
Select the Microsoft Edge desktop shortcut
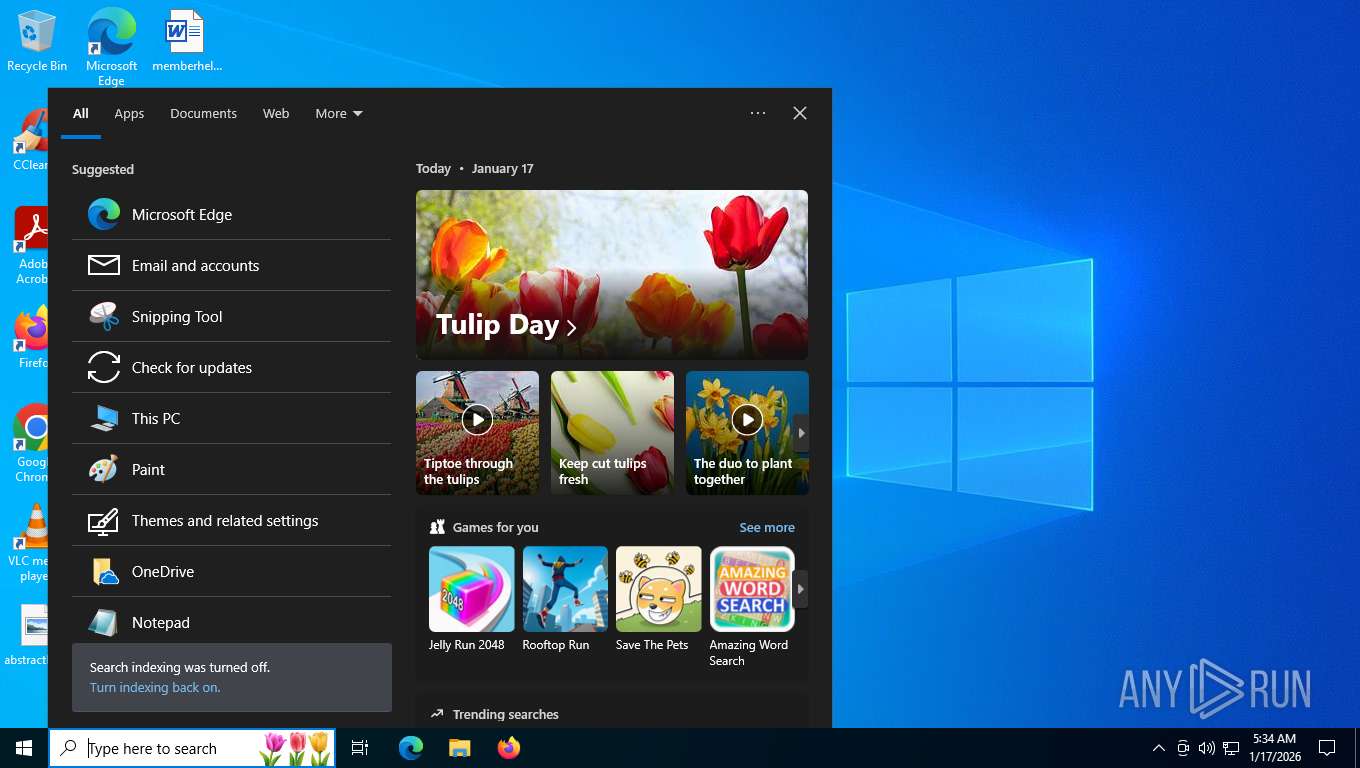(x=111, y=47)
